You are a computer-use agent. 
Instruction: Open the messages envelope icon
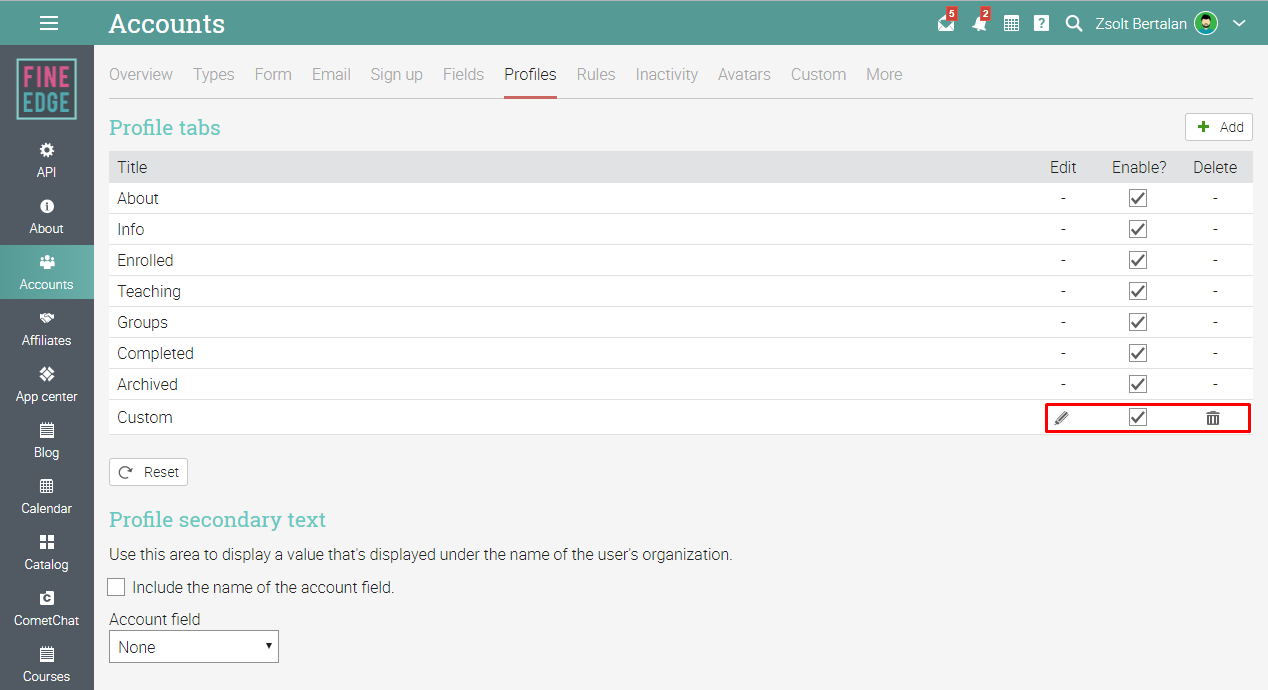coord(946,23)
